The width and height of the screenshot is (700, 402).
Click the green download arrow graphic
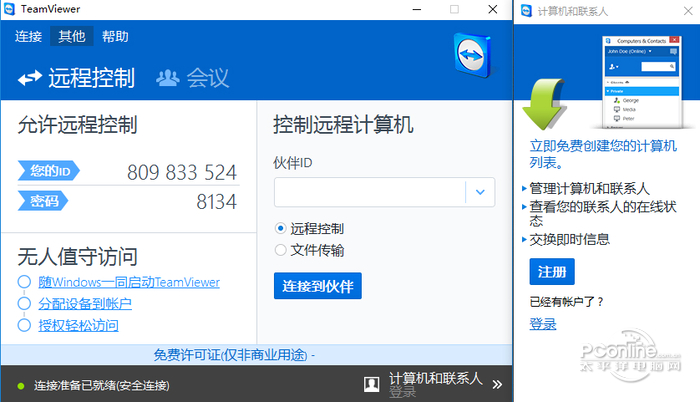point(543,104)
